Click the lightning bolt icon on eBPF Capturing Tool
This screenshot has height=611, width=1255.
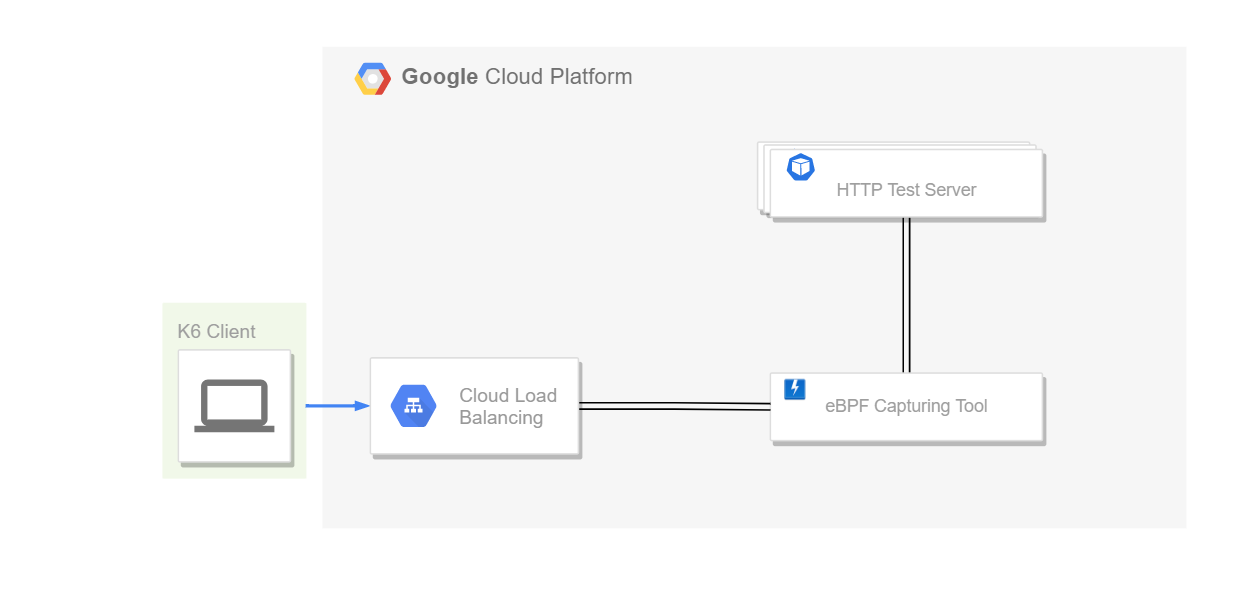pyautogui.click(x=795, y=389)
